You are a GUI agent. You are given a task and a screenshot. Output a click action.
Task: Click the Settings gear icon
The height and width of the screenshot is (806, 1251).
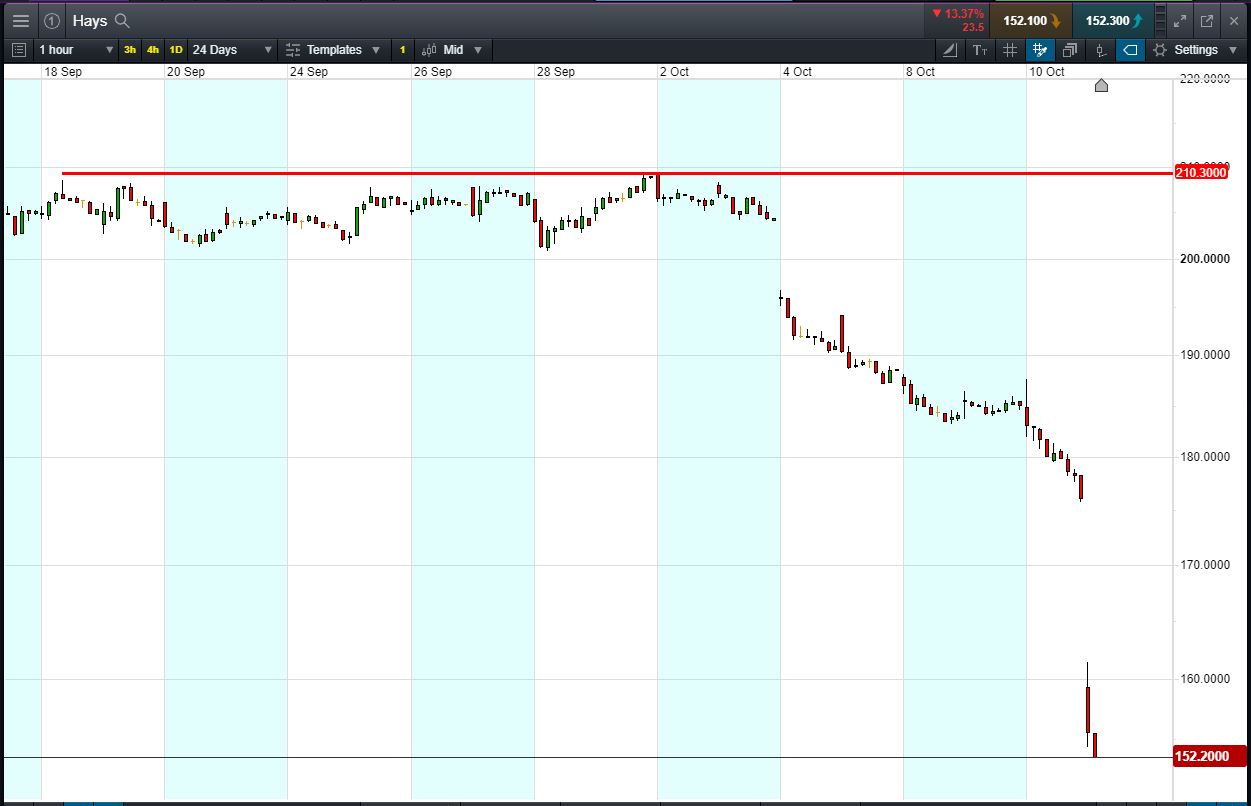tap(1160, 49)
